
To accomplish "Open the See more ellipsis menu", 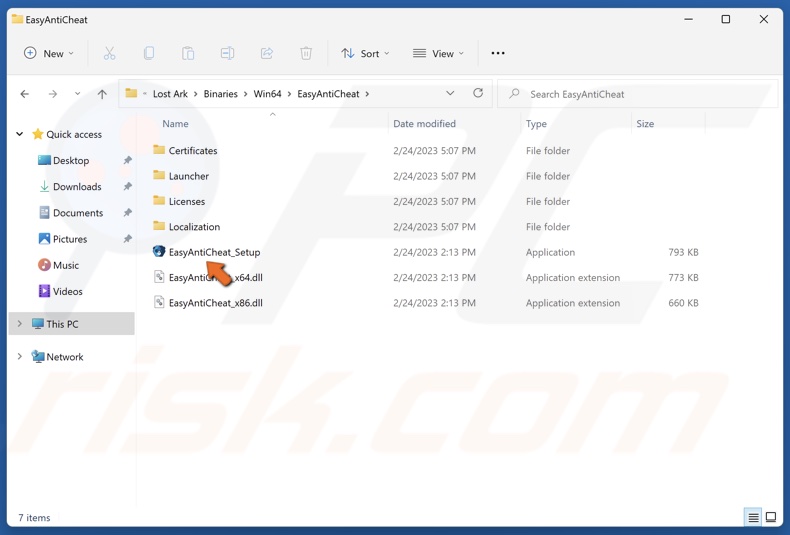I will point(498,53).
